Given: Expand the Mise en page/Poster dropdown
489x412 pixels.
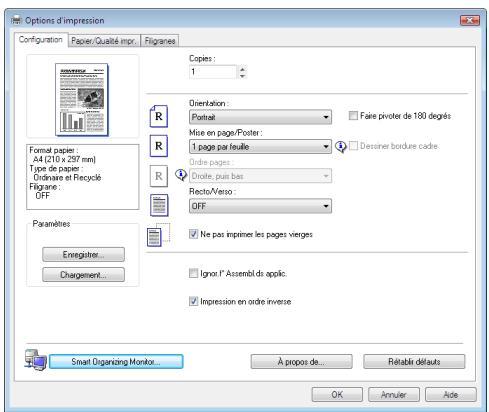Looking at the screenshot, I should [x=260, y=146].
